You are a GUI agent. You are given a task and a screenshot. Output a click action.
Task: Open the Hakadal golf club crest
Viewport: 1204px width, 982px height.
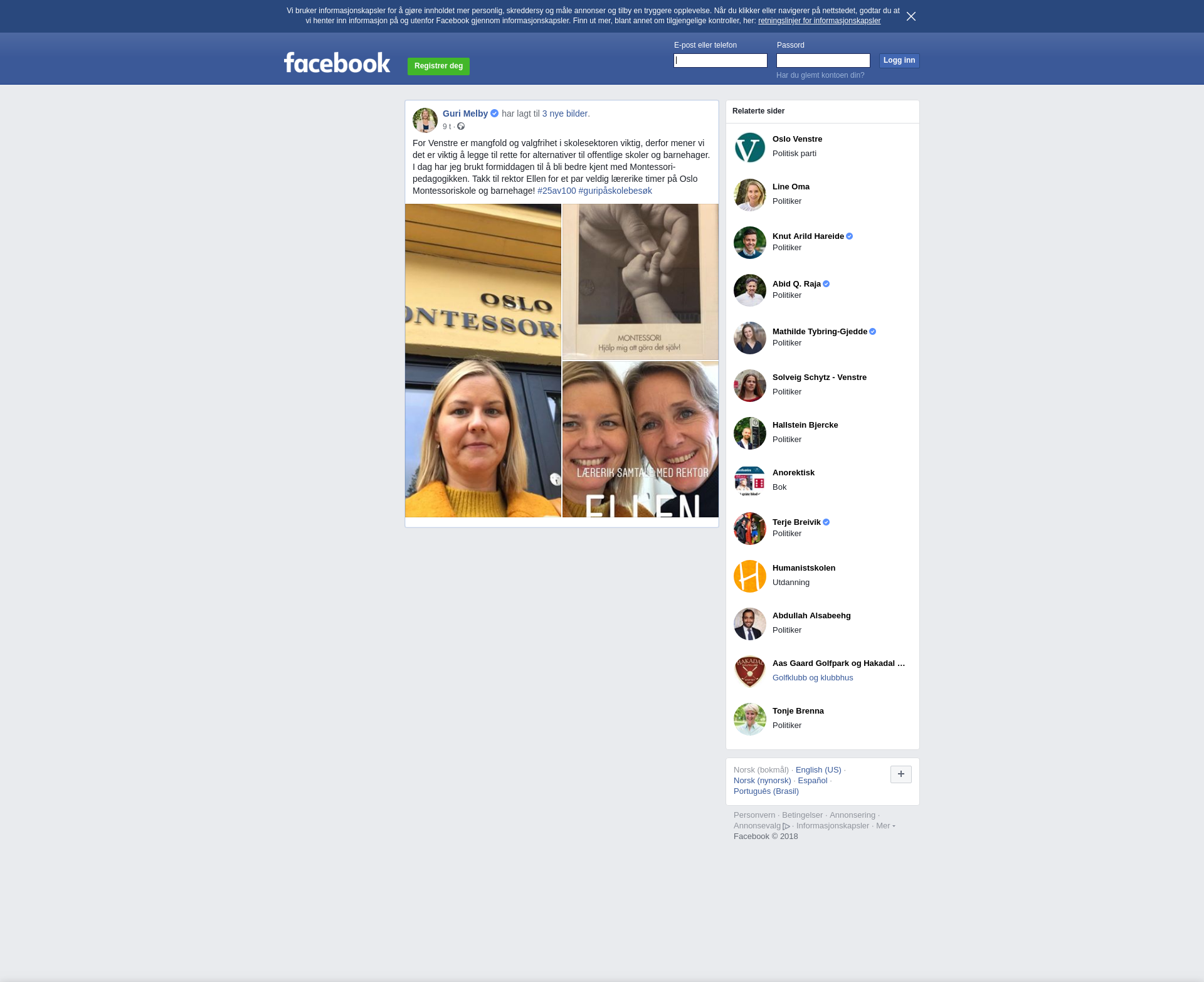coord(750,672)
